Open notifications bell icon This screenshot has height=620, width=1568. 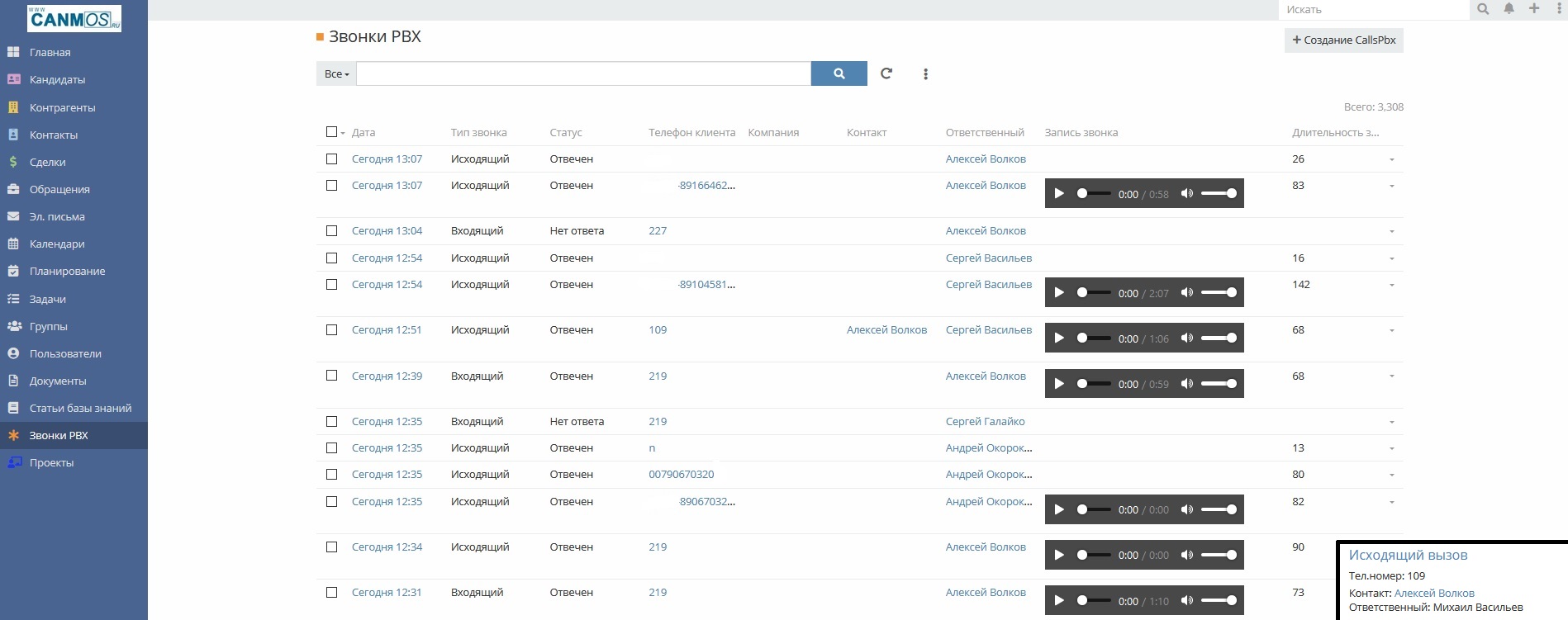[x=1509, y=9]
